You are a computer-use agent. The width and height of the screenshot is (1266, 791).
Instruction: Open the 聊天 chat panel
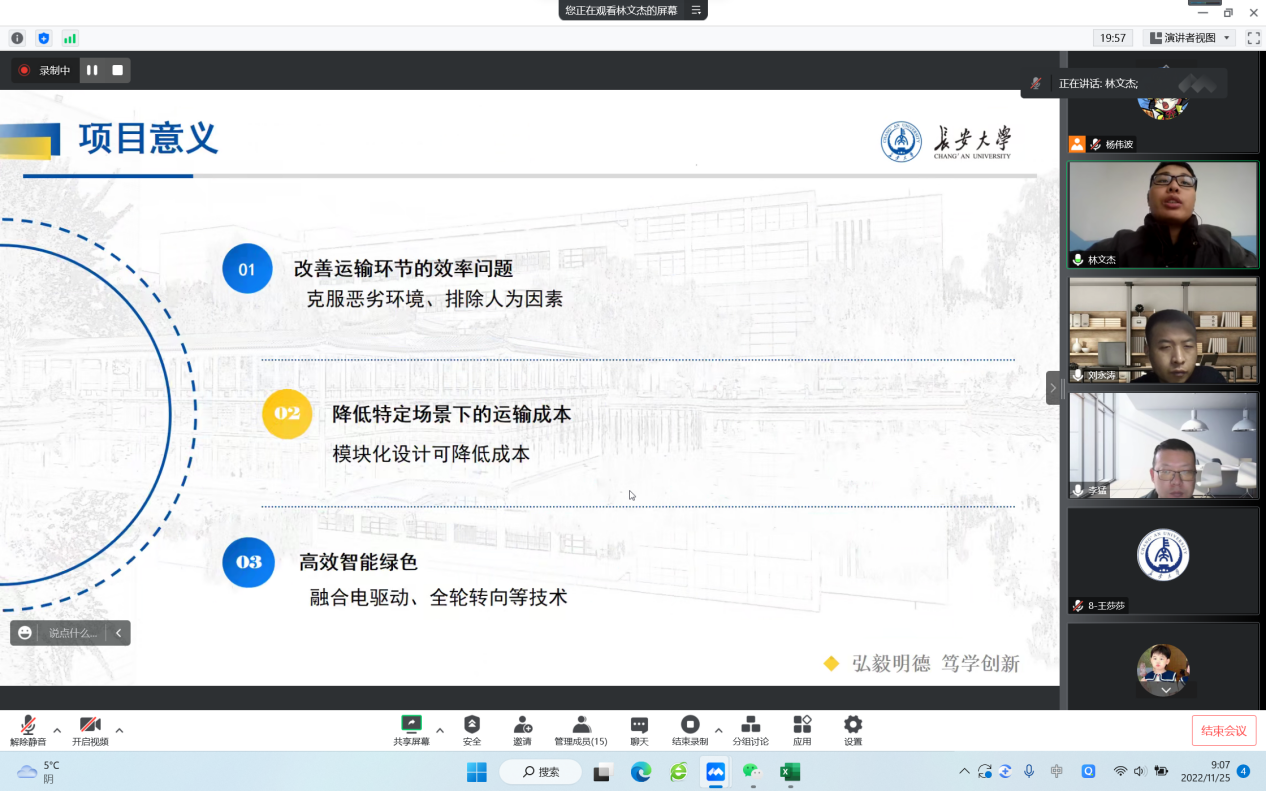pyautogui.click(x=639, y=725)
